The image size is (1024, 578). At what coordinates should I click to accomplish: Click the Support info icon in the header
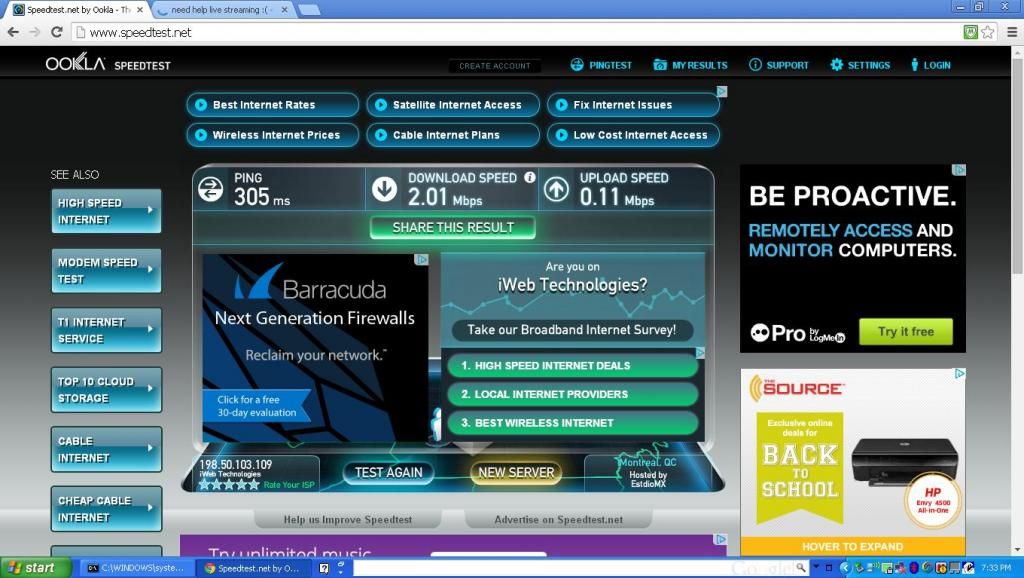pyautogui.click(x=755, y=65)
